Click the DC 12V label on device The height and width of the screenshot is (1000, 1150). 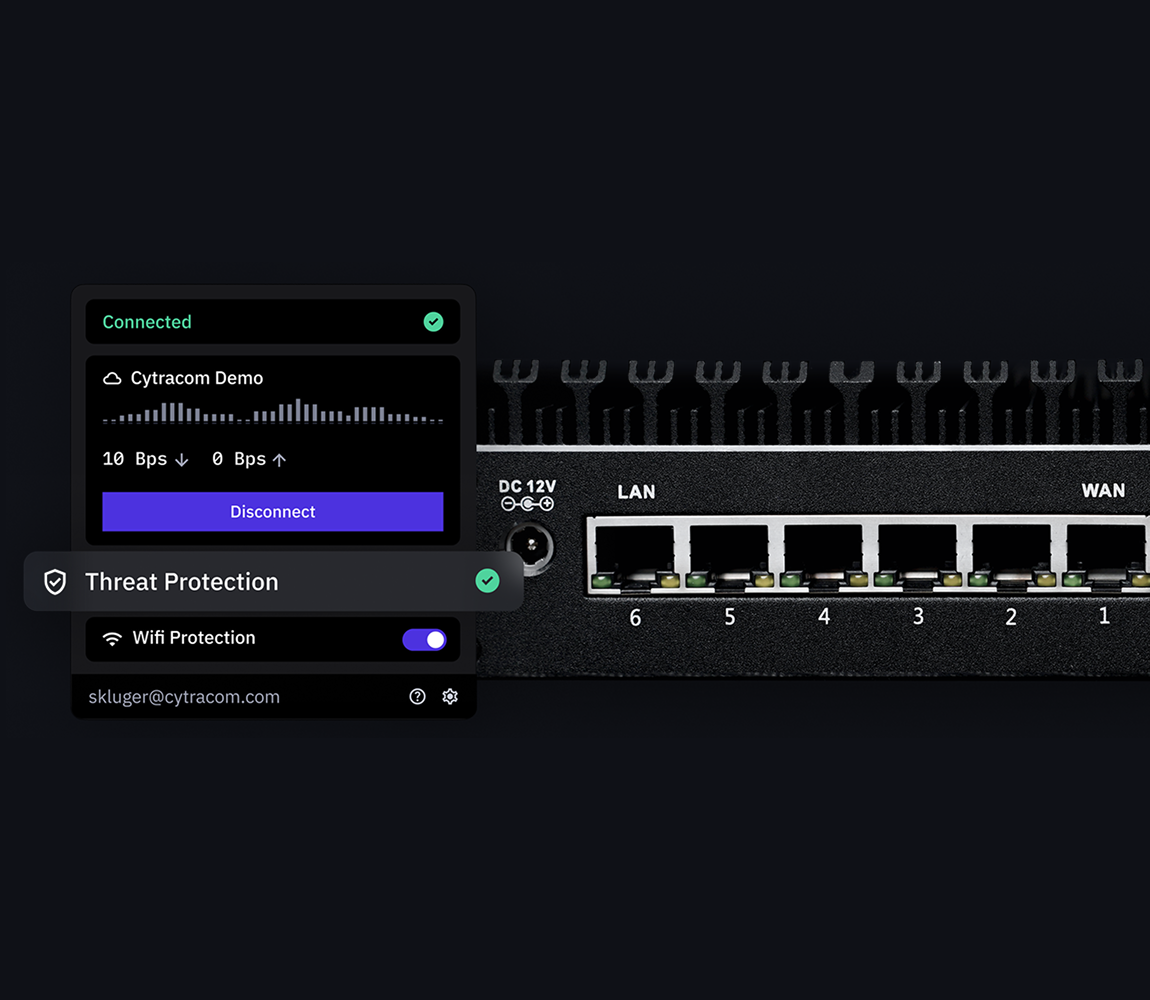[x=527, y=486]
